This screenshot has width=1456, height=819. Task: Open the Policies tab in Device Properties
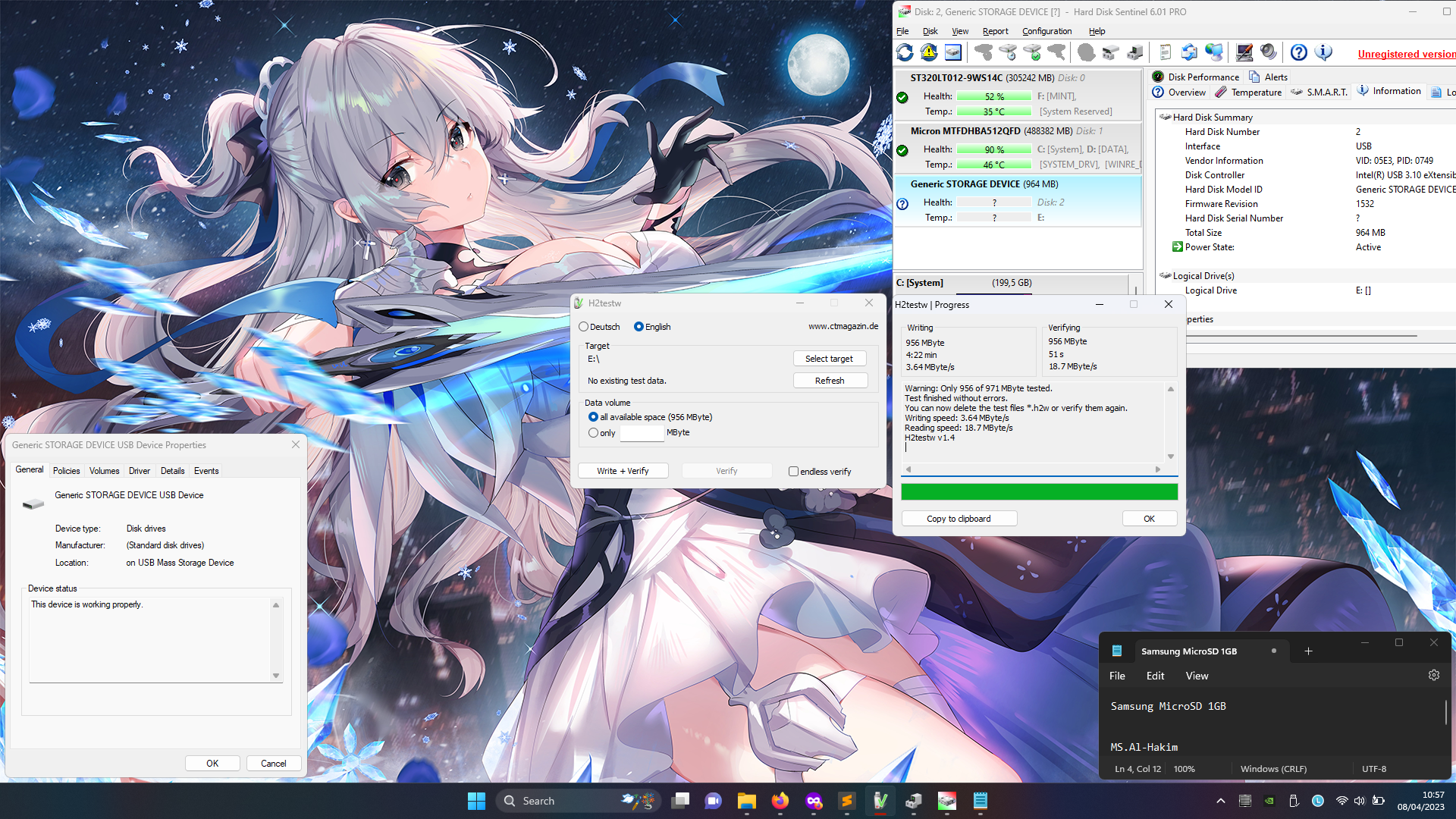pos(66,471)
